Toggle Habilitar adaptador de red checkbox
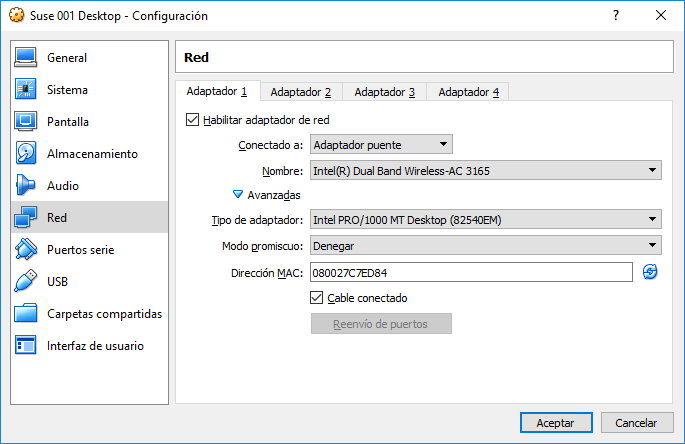685x444 pixels. (x=193, y=120)
